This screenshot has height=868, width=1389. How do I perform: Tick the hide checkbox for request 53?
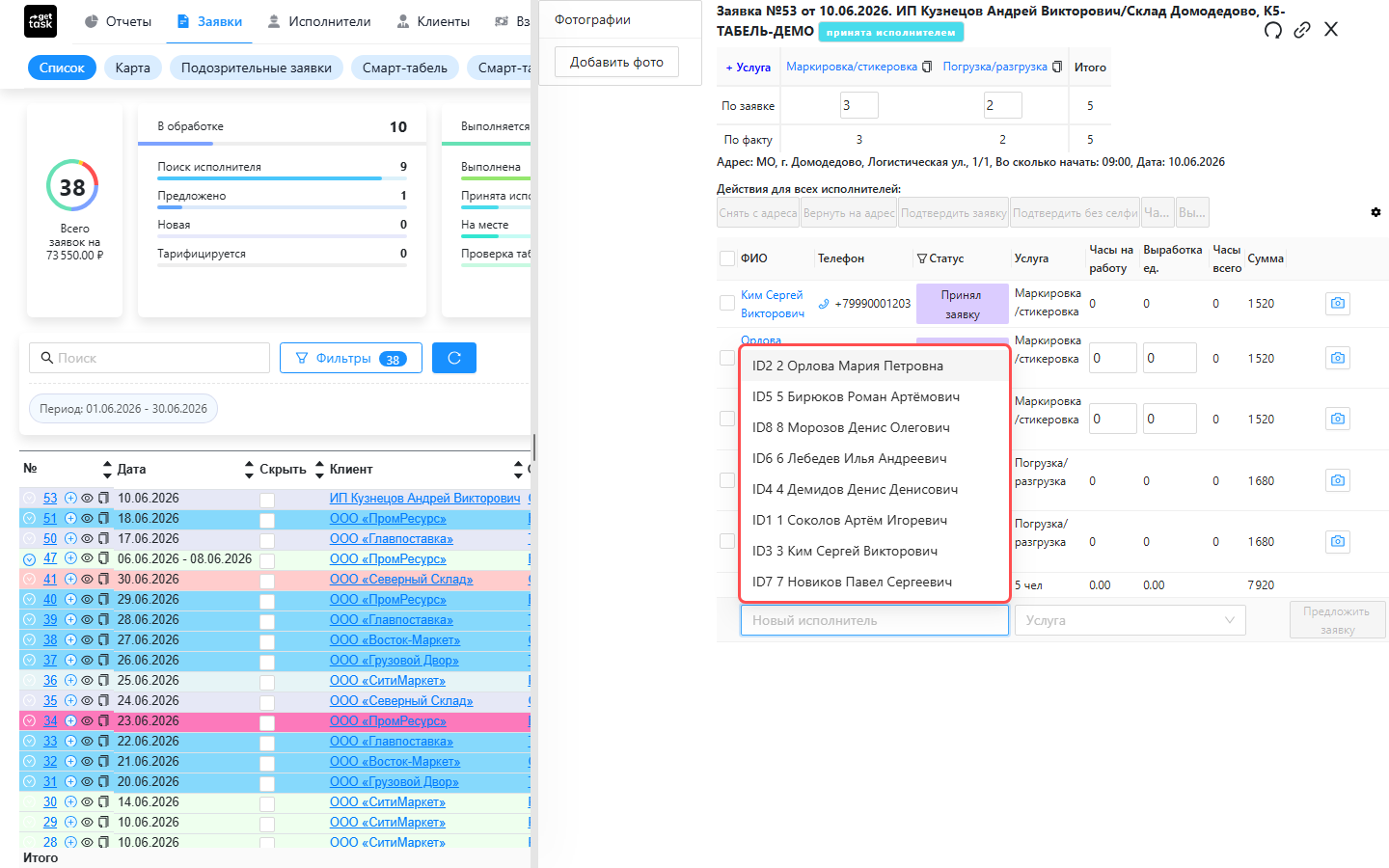(267, 500)
